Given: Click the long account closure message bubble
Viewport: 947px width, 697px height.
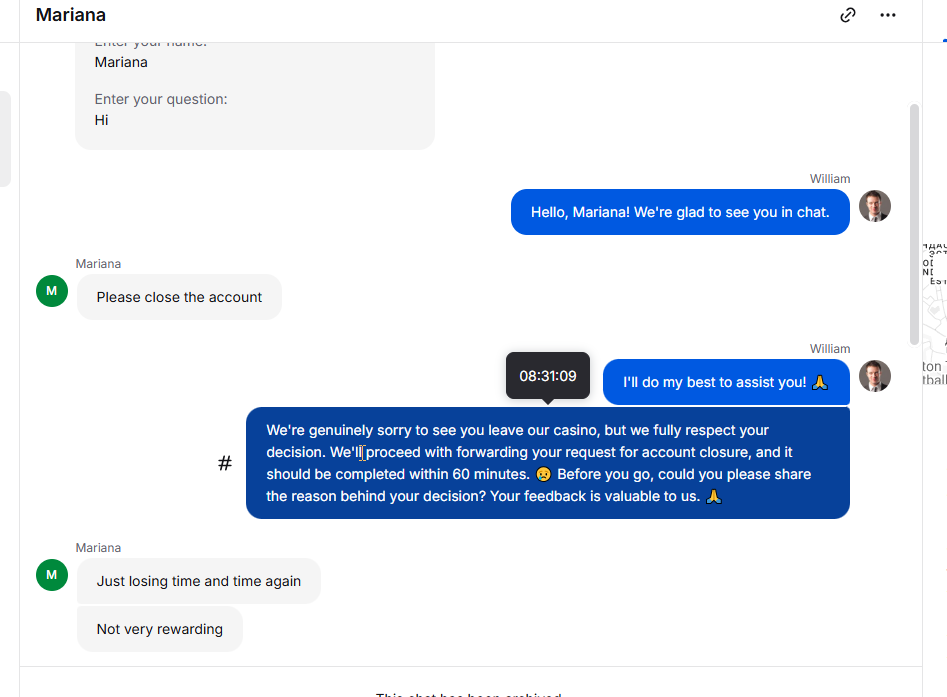Looking at the screenshot, I should (548, 463).
